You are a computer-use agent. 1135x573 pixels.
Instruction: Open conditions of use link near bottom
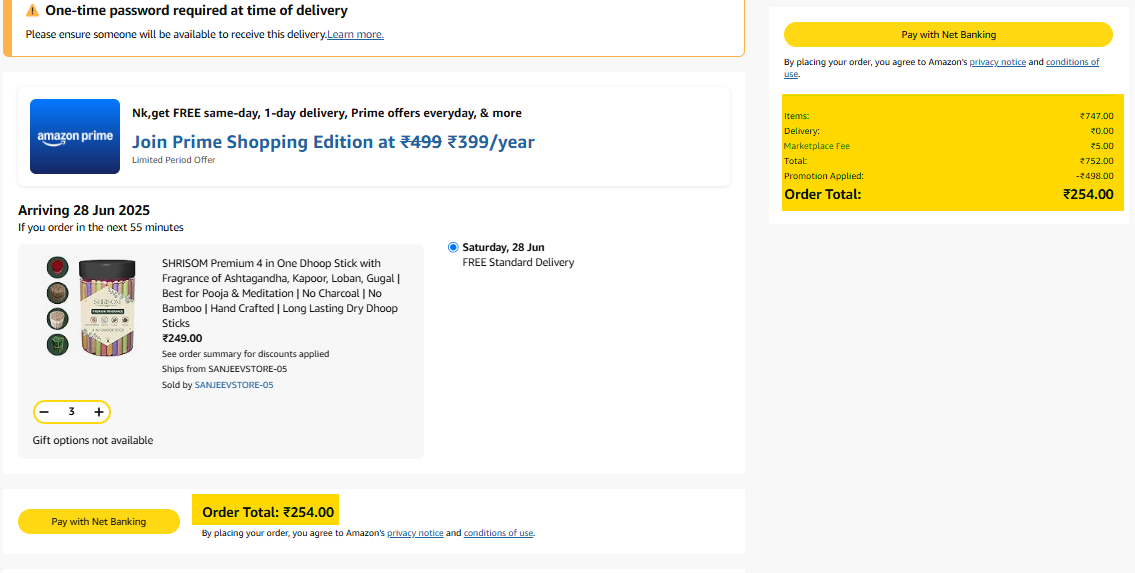click(499, 533)
